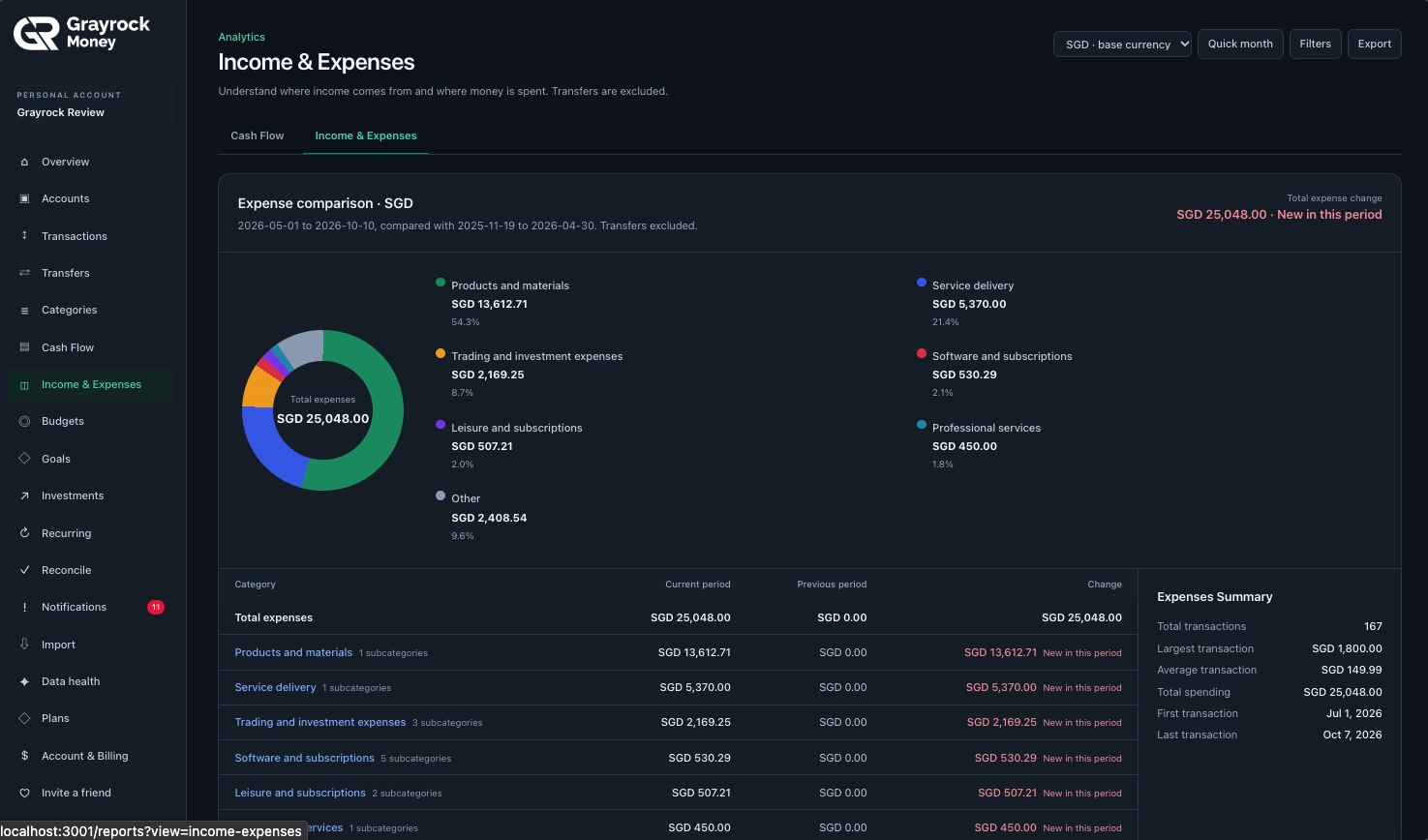Screen dimensions: 1428x840
Task: Open Software and subscriptions category link
Action: pos(304,758)
